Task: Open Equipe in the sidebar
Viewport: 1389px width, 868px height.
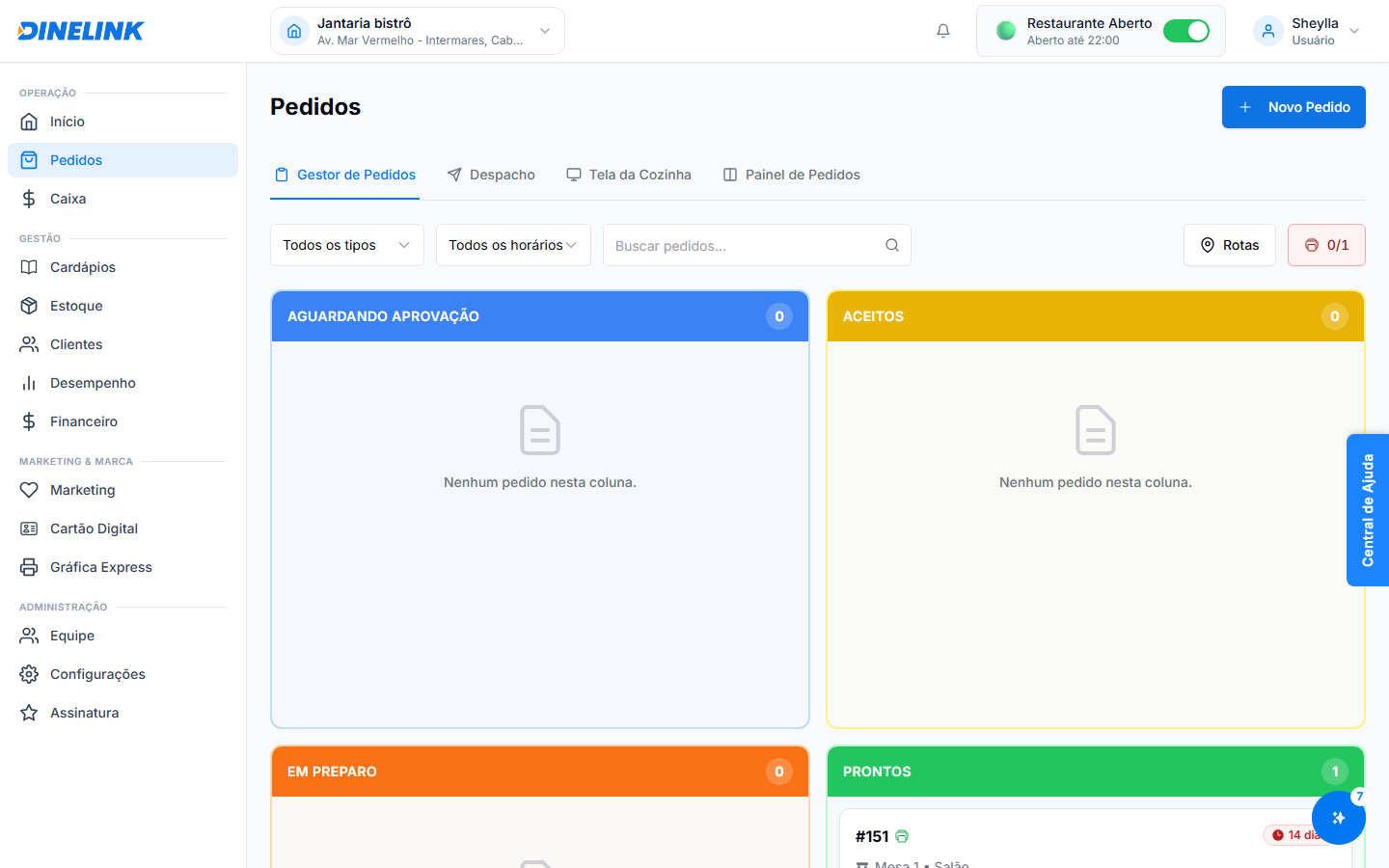Action: click(x=123, y=636)
